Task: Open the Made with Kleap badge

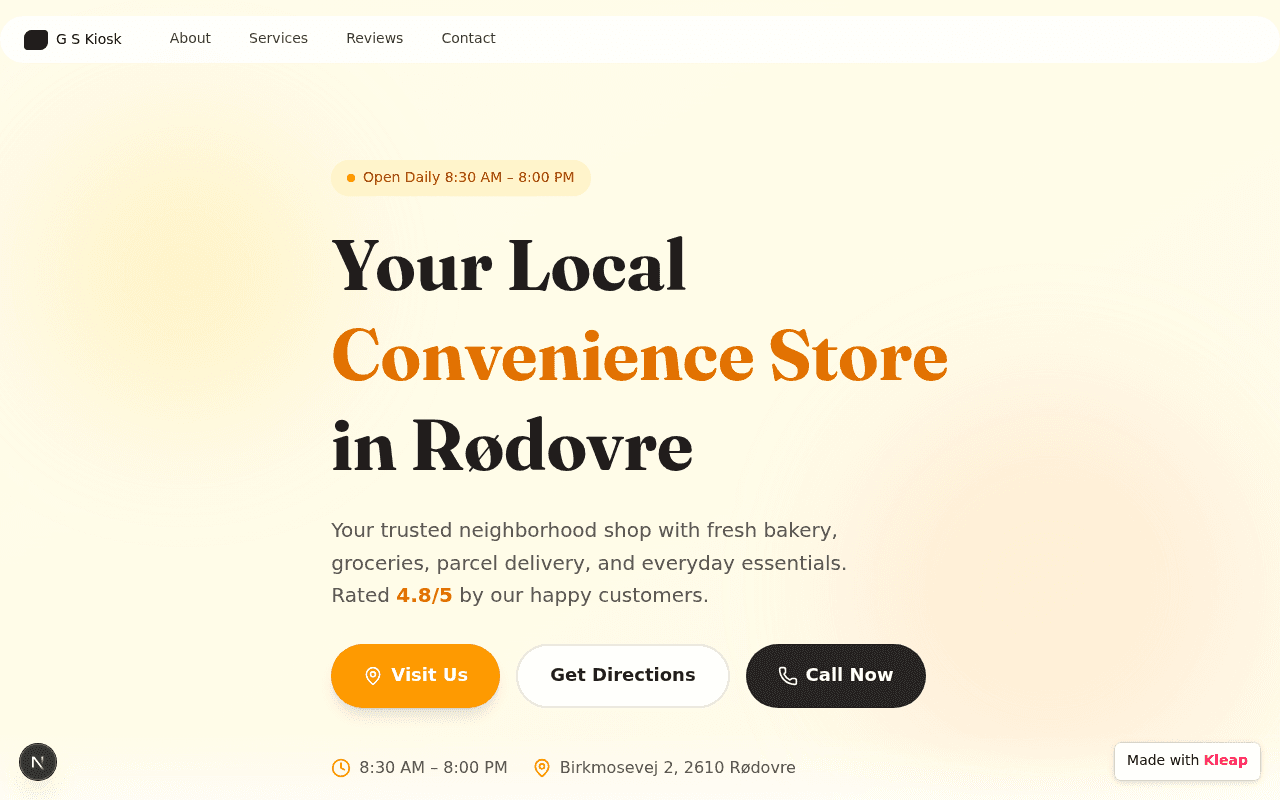Action: click(1187, 761)
